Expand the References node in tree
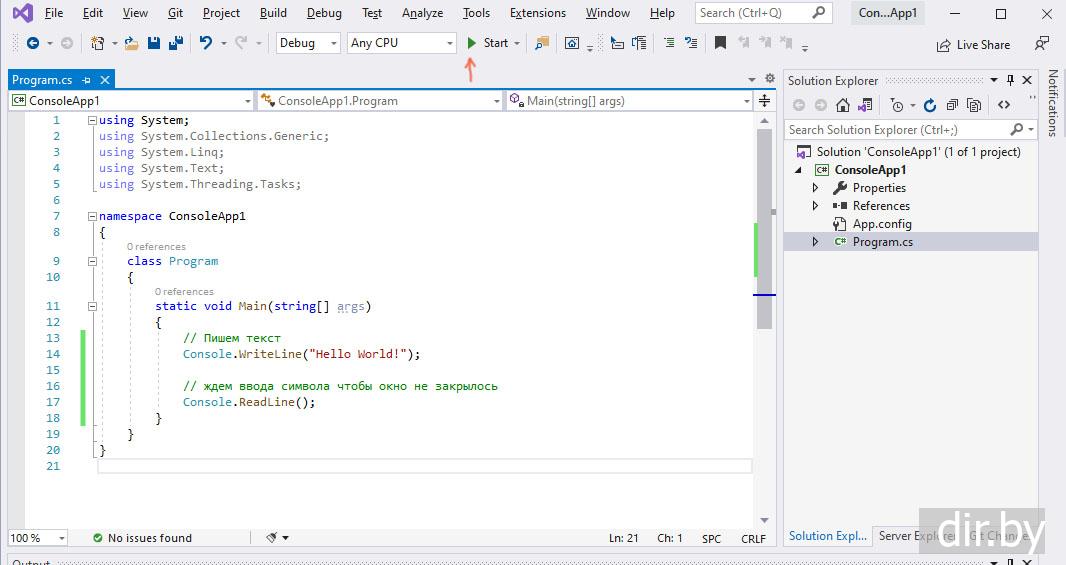Viewport: 1066px width, 565px height. [x=815, y=206]
